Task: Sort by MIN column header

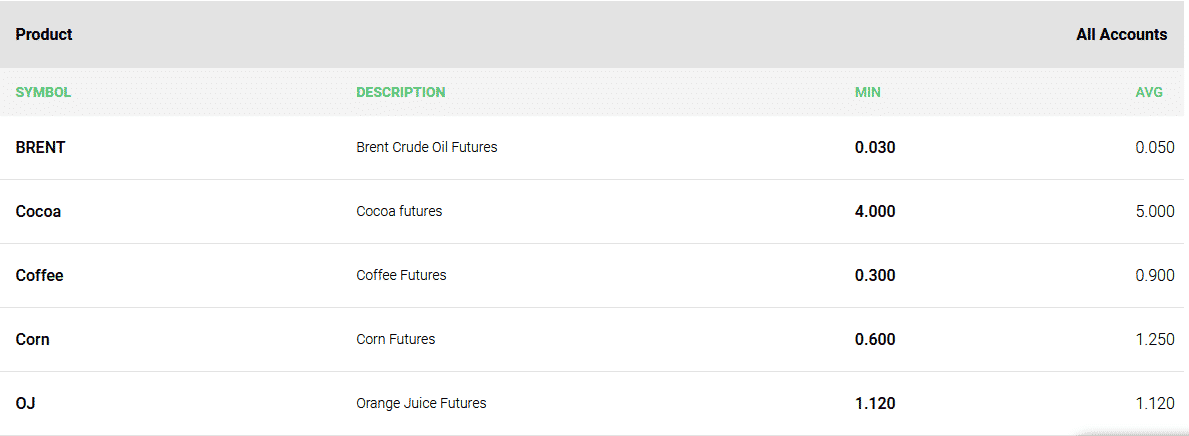Action: point(867,93)
